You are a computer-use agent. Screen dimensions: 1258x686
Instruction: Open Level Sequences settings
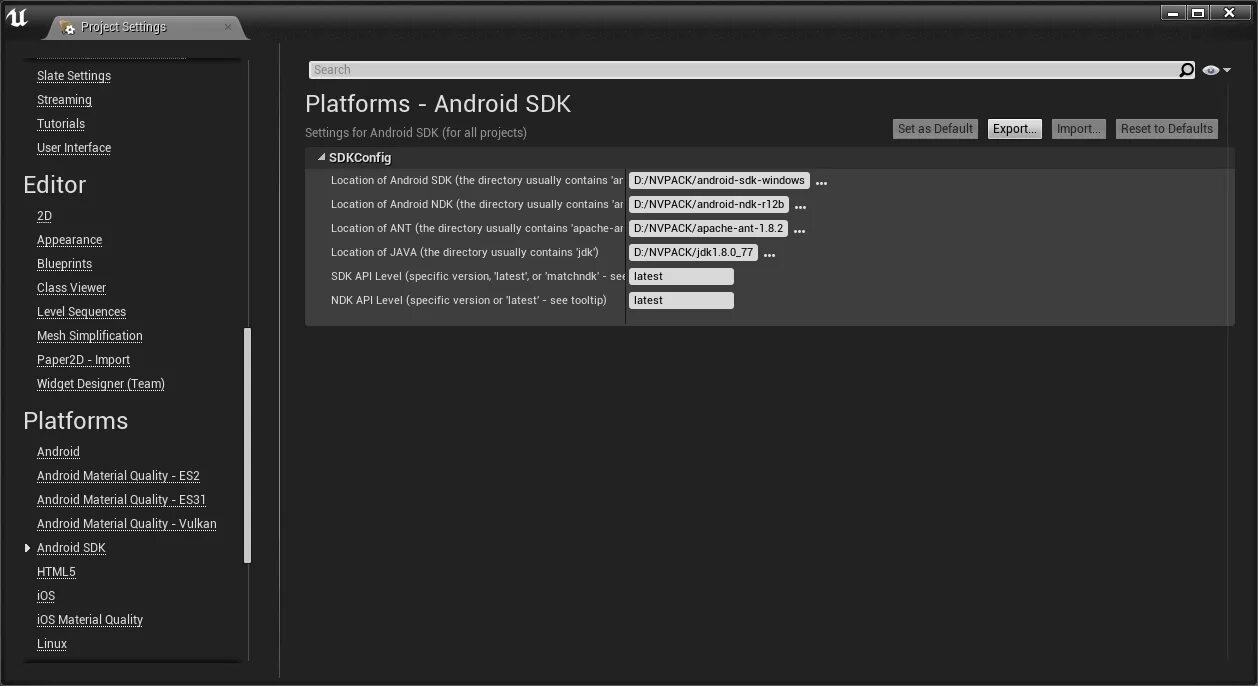pyautogui.click(x=81, y=312)
